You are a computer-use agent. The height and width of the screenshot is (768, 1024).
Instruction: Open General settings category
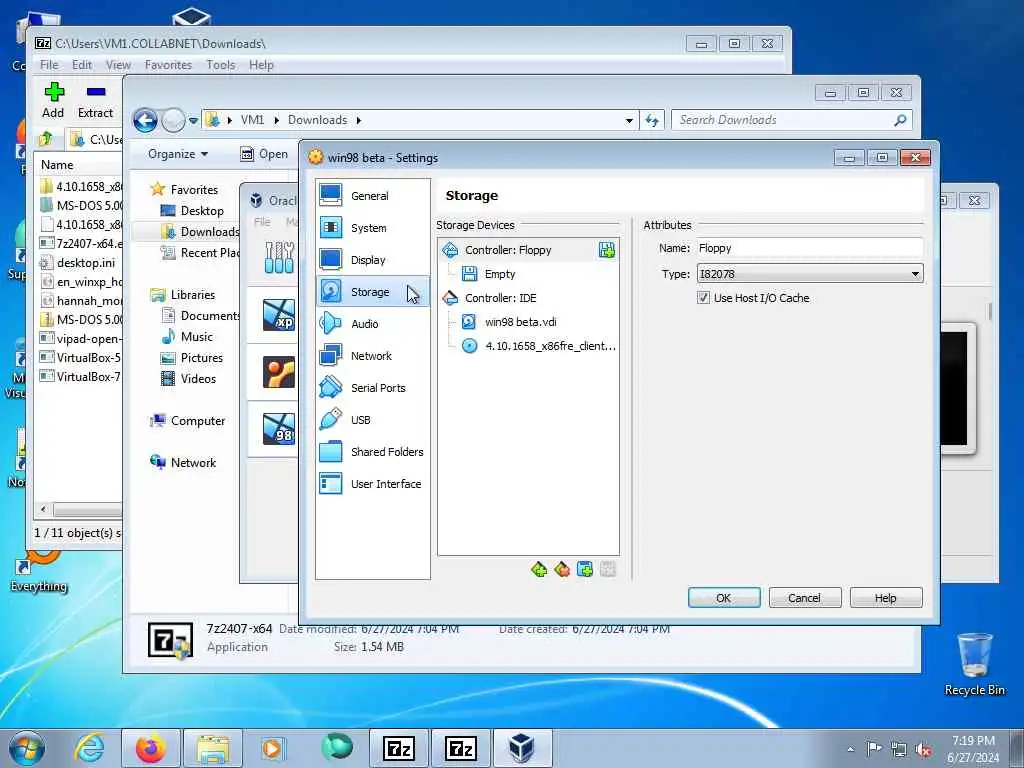(372, 196)
